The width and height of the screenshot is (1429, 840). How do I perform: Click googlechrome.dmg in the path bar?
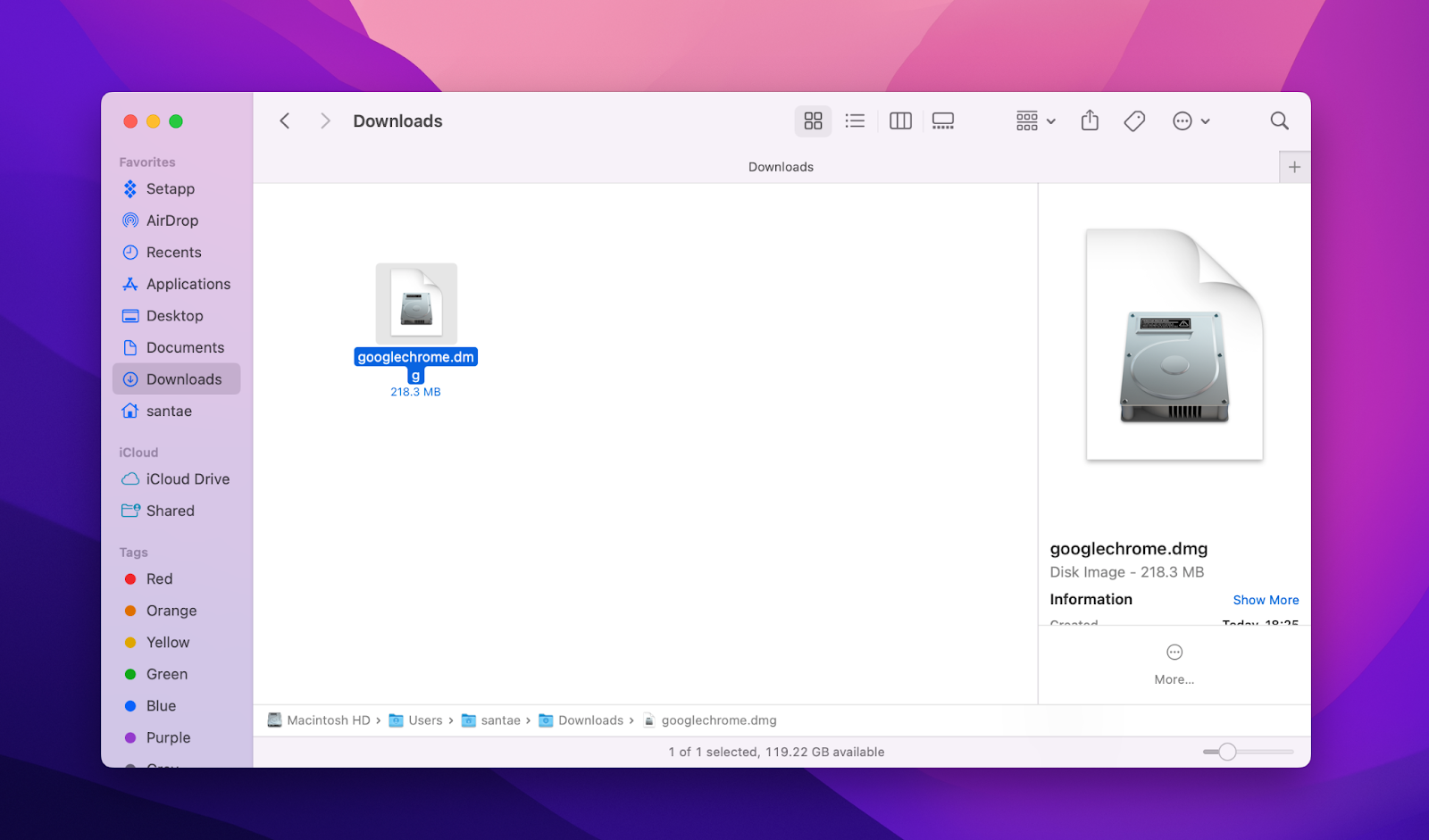point(710,720)
